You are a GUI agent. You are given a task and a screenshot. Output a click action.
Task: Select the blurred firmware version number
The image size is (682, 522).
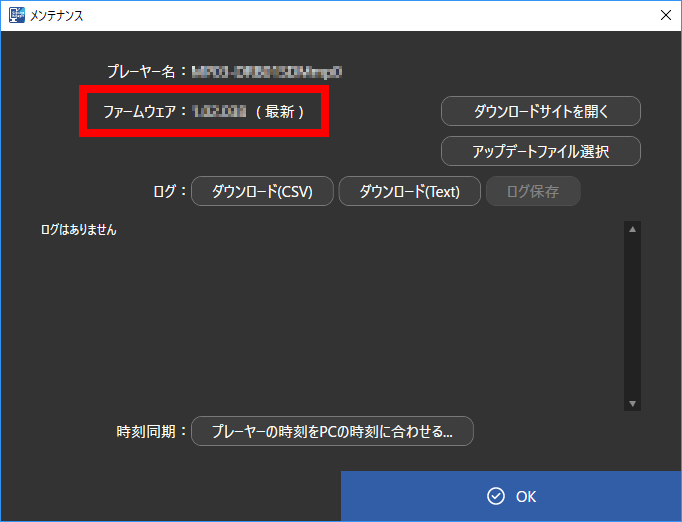218,112
